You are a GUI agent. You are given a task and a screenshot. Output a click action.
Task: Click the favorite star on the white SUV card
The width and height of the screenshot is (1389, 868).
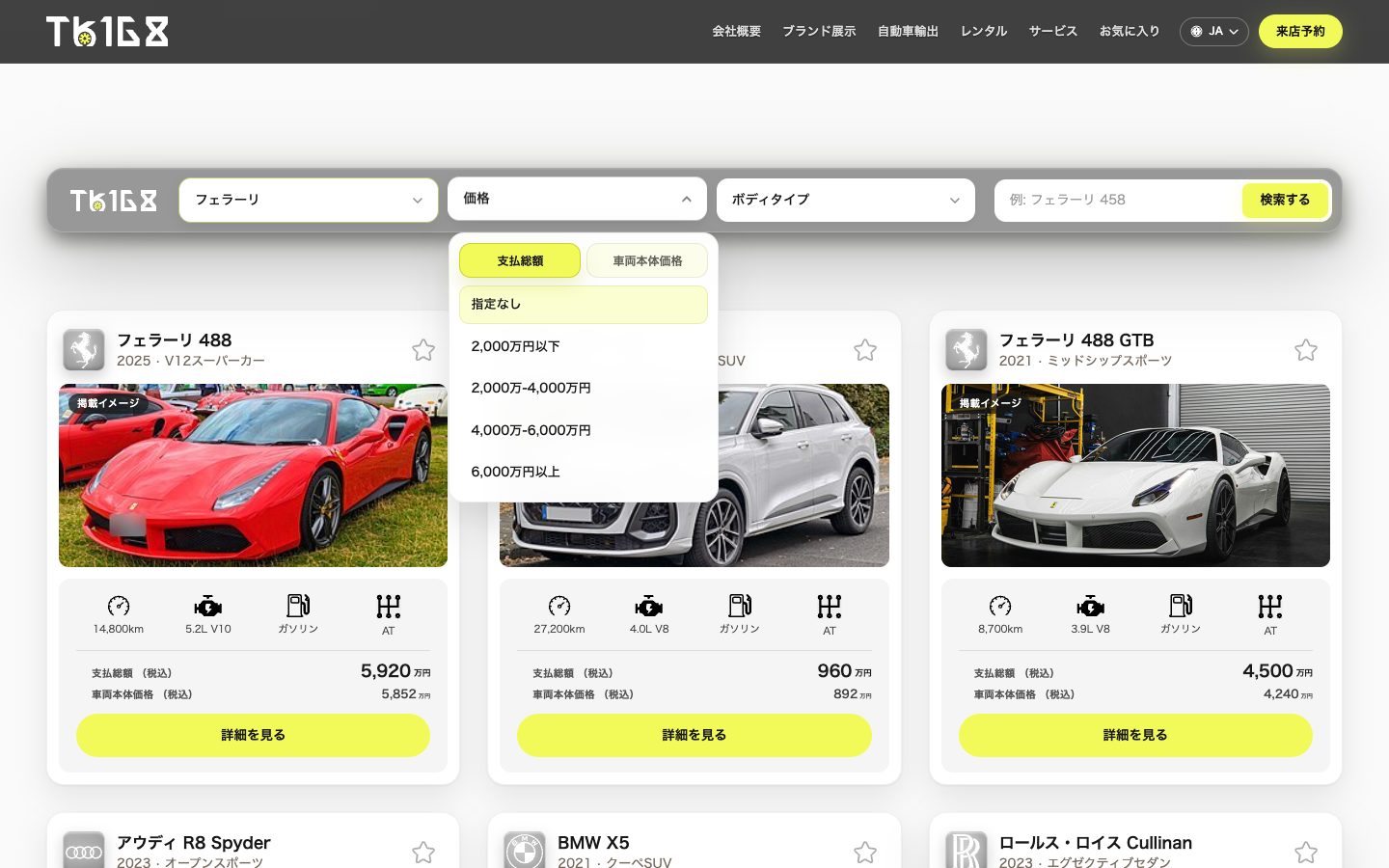(x=865, y=350)
